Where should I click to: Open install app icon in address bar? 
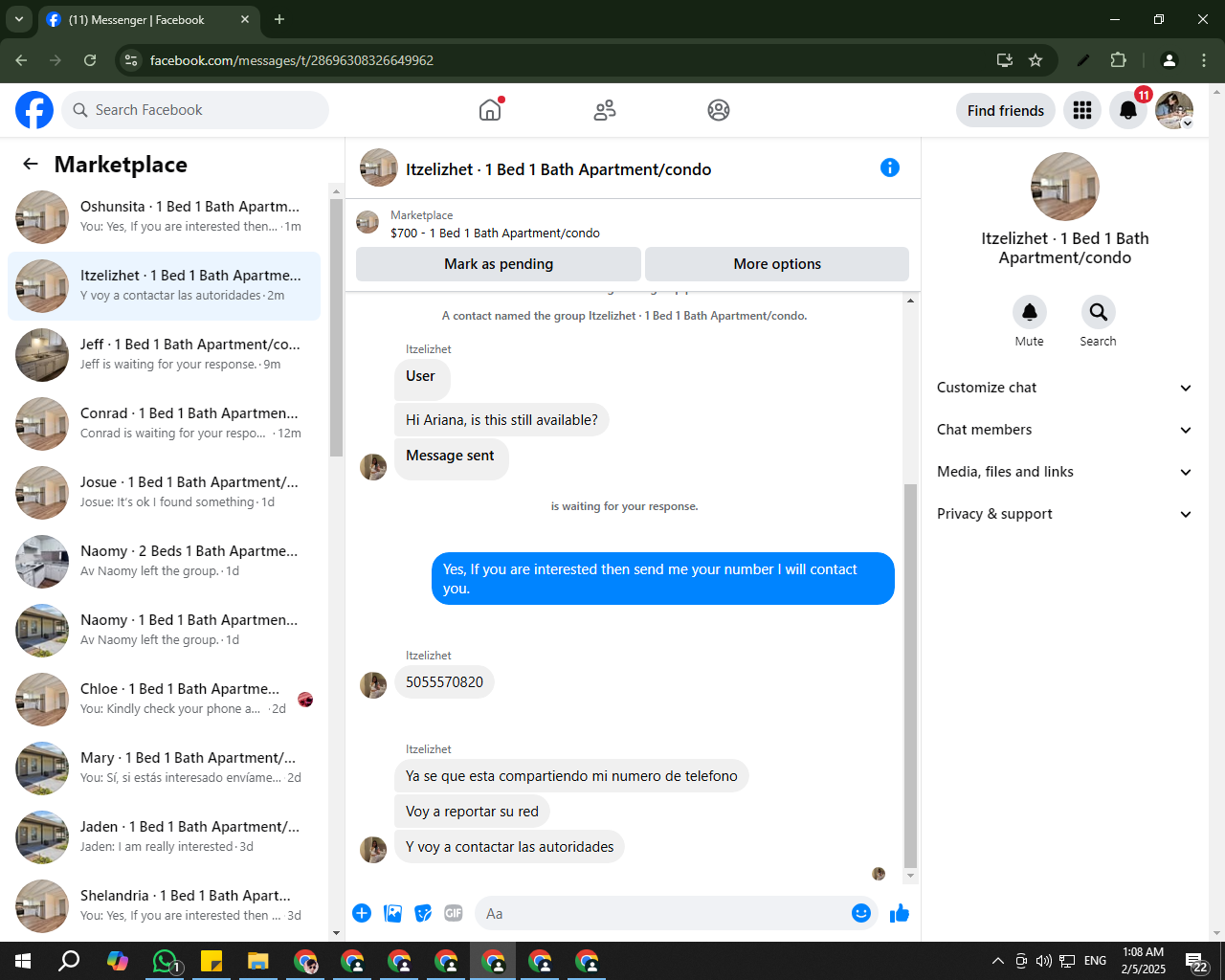click(1005, 60)
